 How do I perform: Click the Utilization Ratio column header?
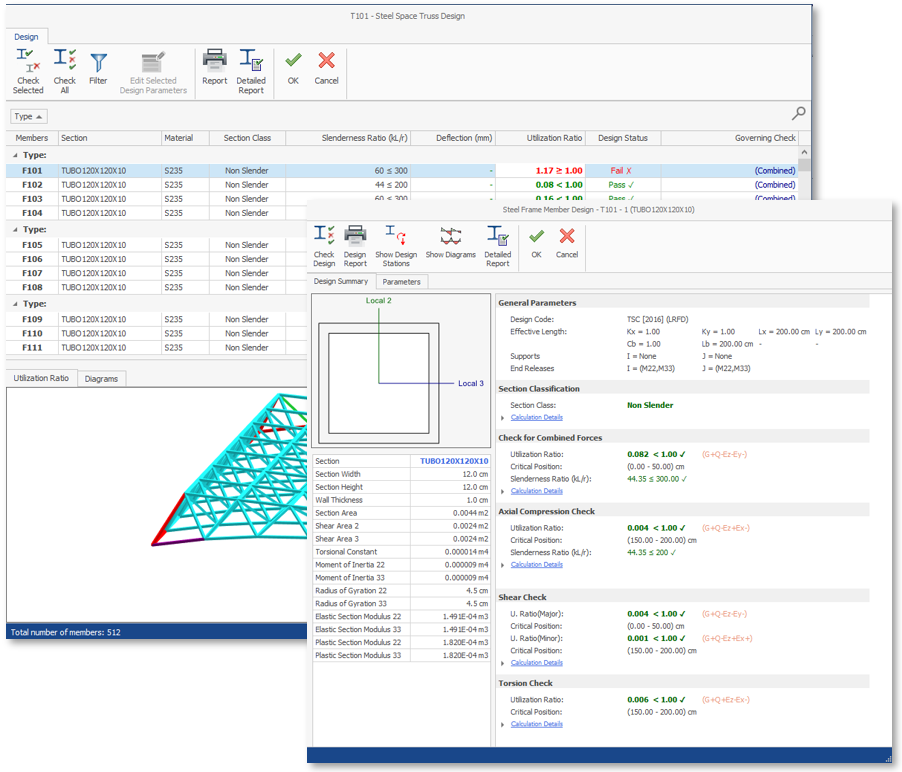(554, 138)
